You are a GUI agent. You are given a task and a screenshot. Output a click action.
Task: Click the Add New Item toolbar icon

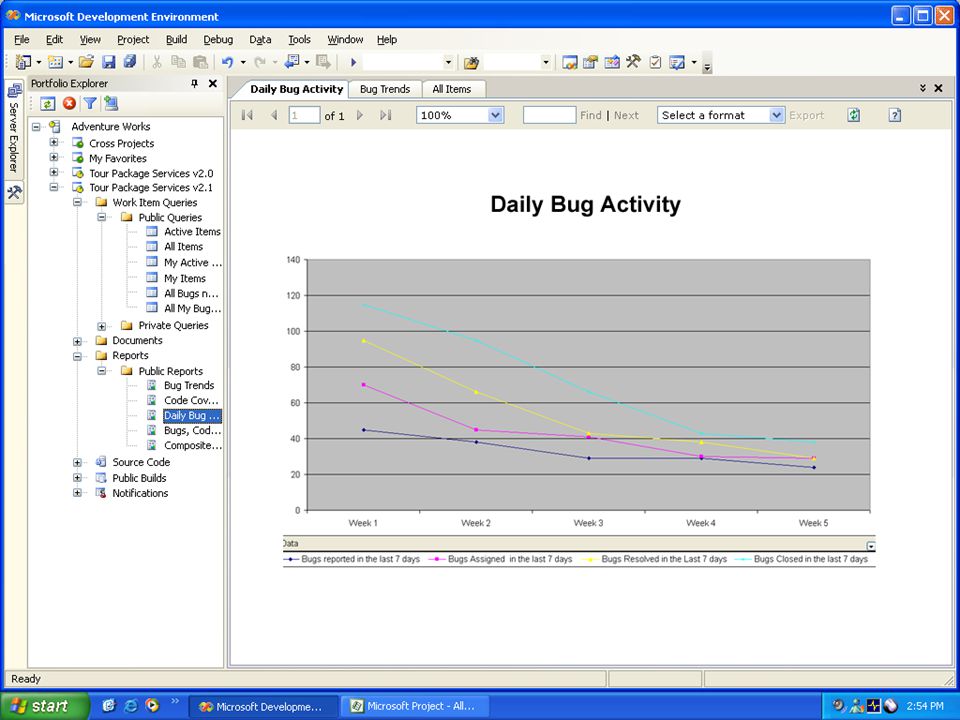point(55,62)
